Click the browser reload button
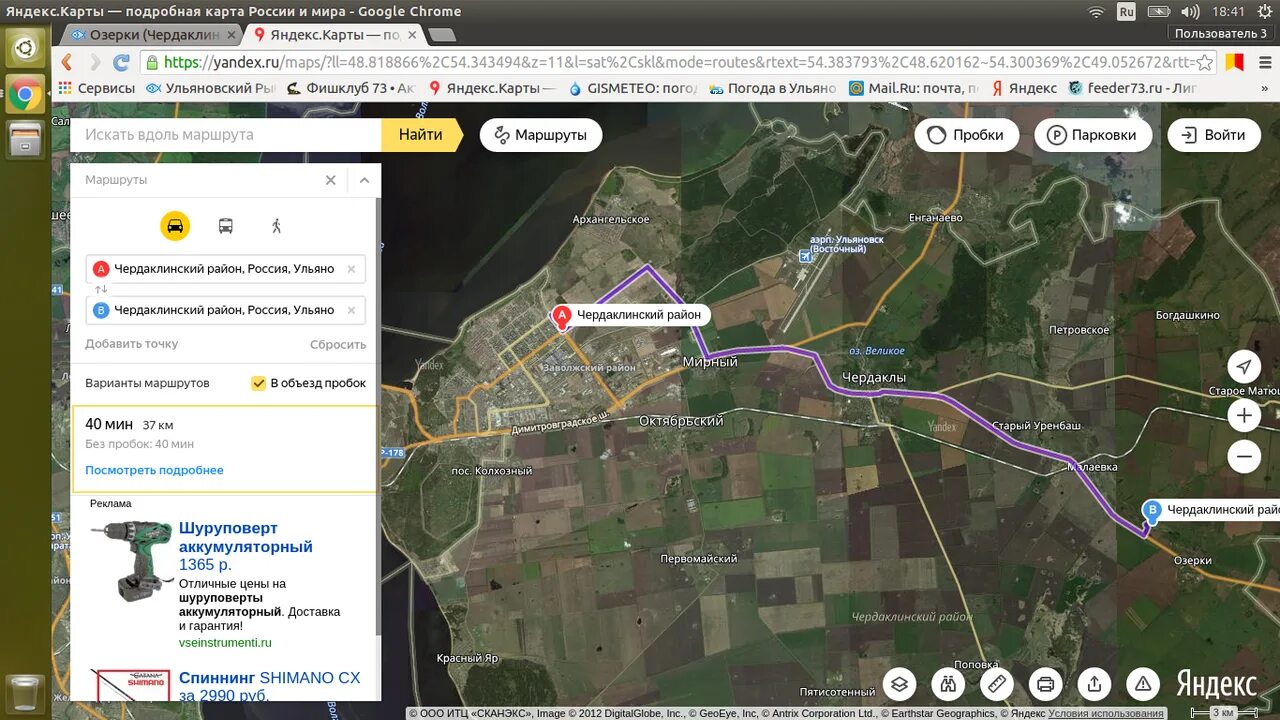 pyautogui.click(x=121, y=62)
